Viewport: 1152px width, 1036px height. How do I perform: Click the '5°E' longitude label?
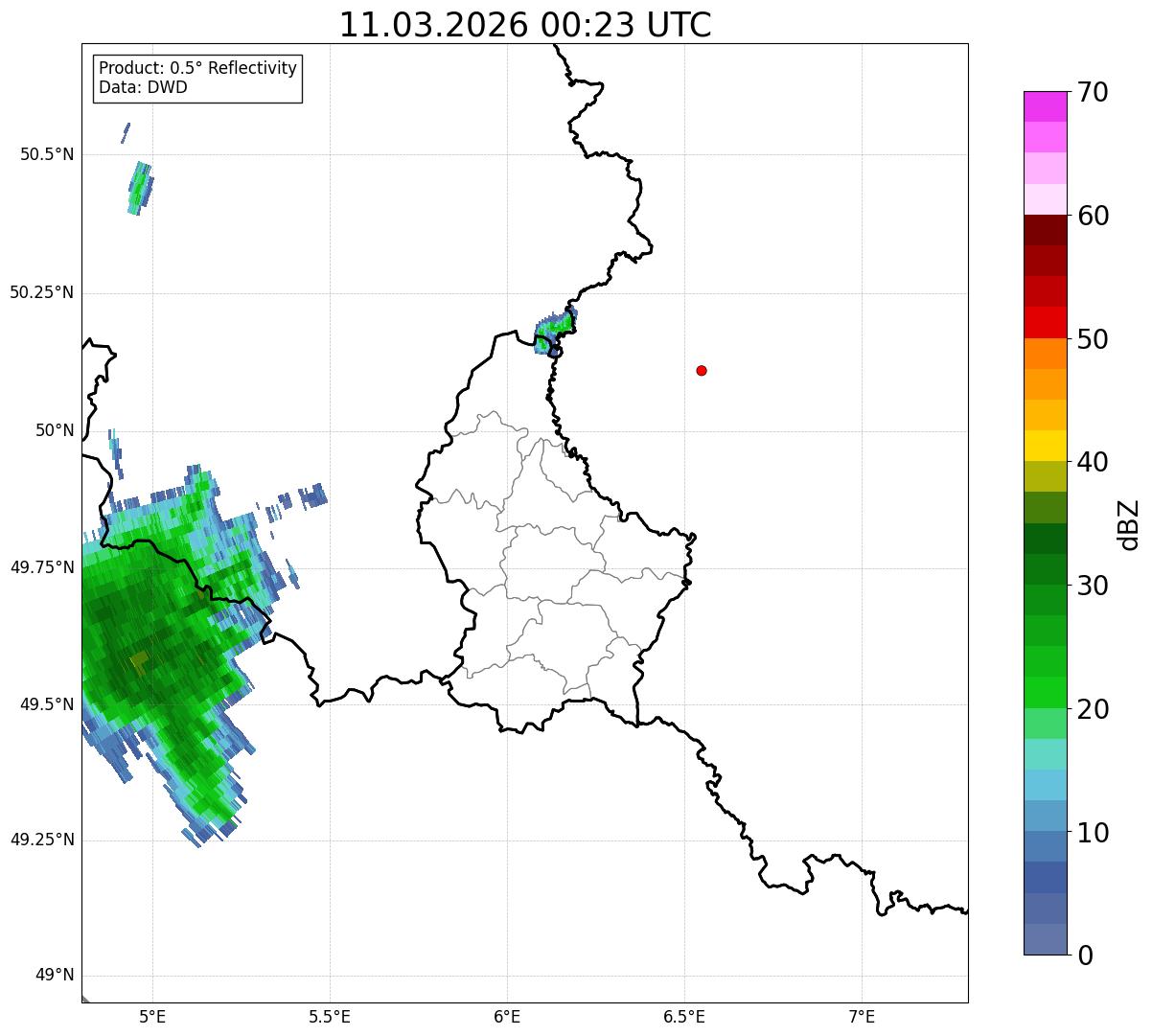(x=152, y=1017)
